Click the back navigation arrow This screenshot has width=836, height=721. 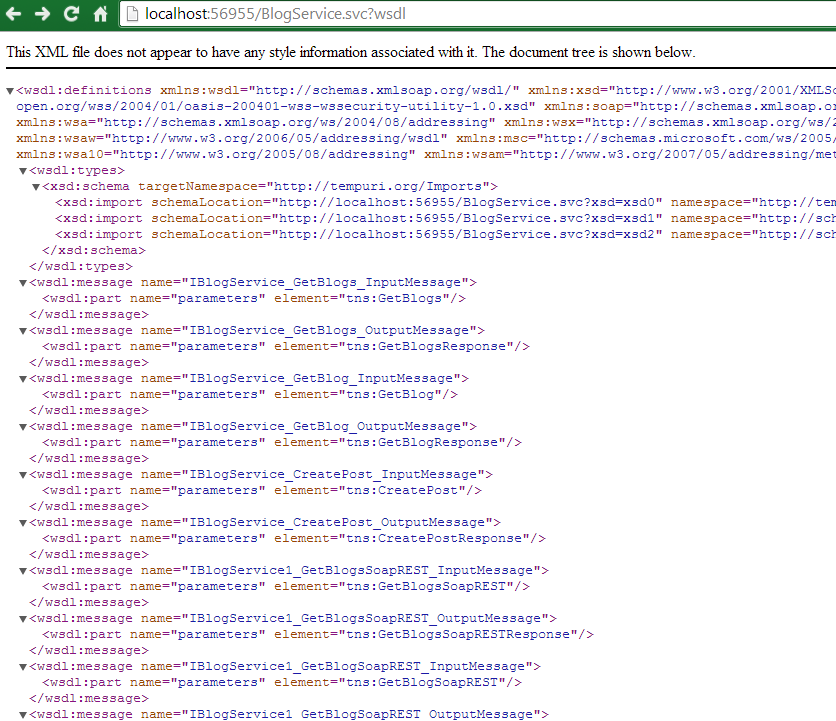pos(15,15)
